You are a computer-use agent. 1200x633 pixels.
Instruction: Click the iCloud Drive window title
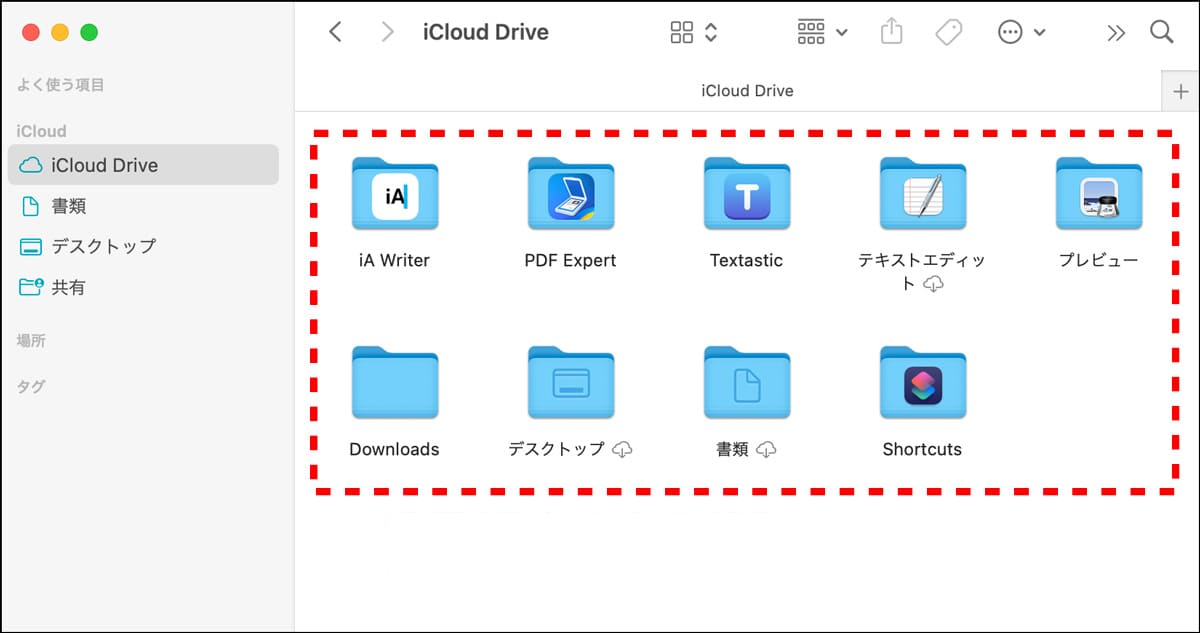[486, 32]
